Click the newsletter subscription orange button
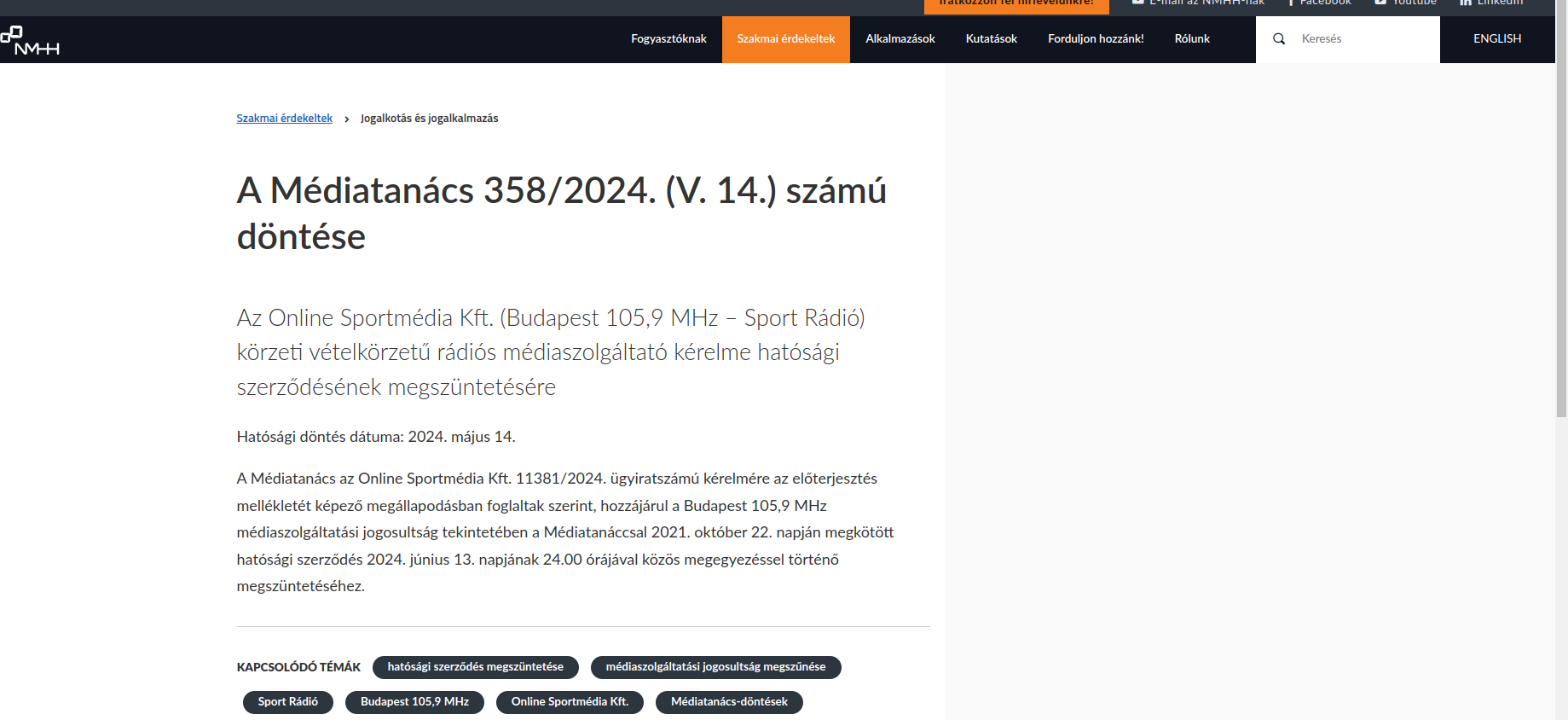This screenshot has width=1568, height=720. [x=1015, y=5]
